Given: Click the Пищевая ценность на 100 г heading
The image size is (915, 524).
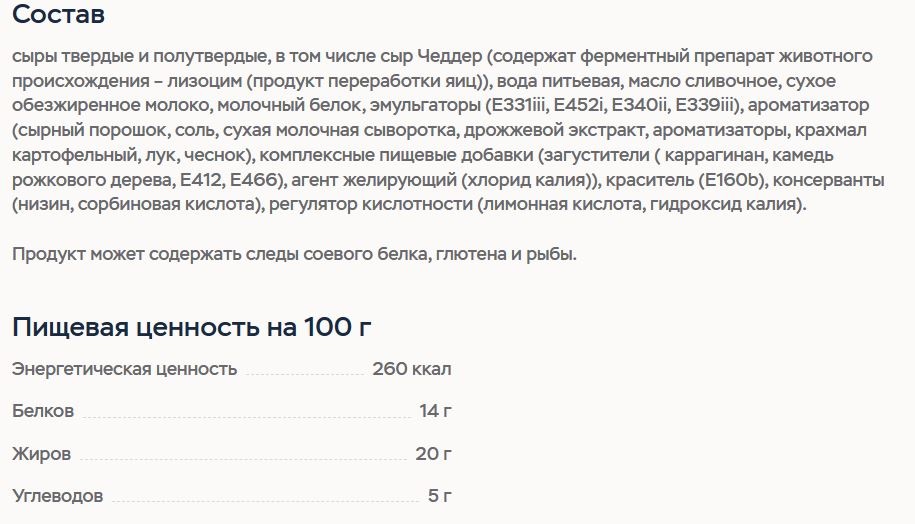Looking at the screenshot, I should 191,327.
